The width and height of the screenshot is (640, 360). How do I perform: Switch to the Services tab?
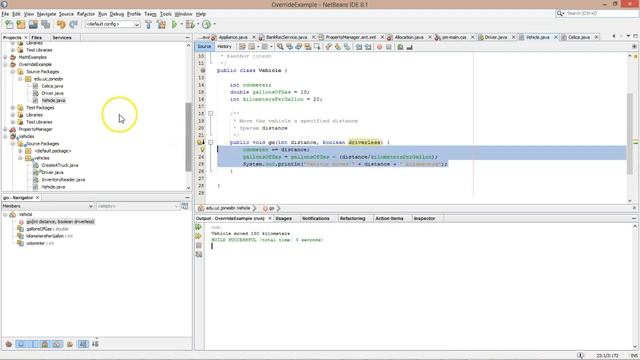pos(62,38)
